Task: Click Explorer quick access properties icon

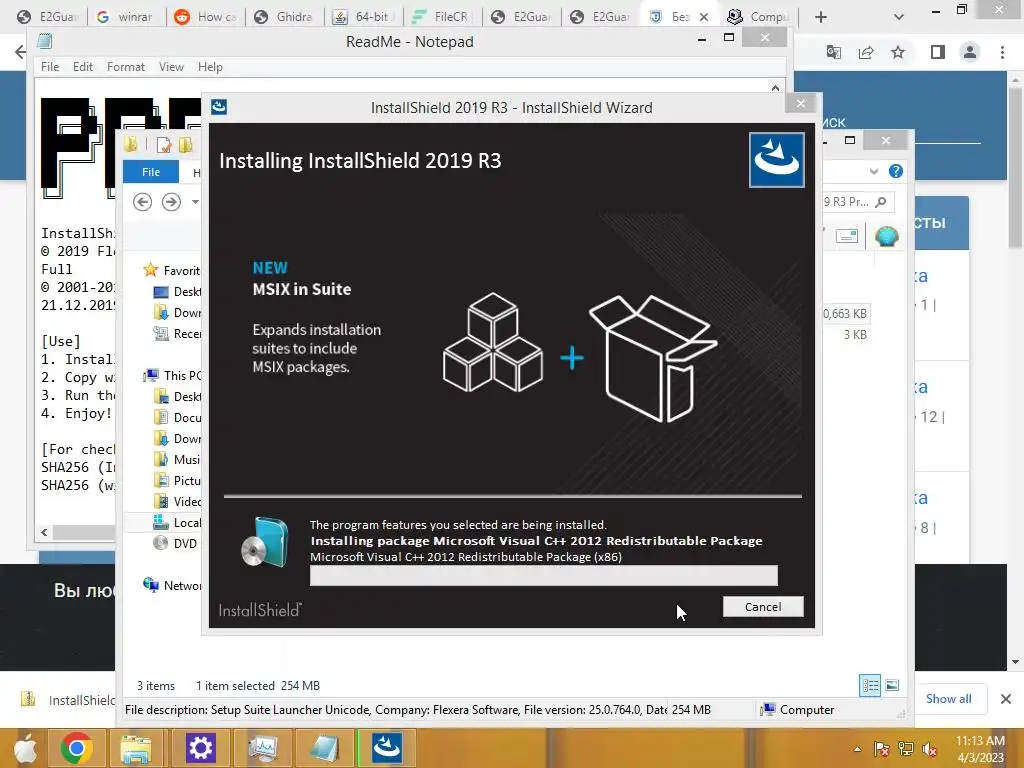Action: click(x=163, y=145)
